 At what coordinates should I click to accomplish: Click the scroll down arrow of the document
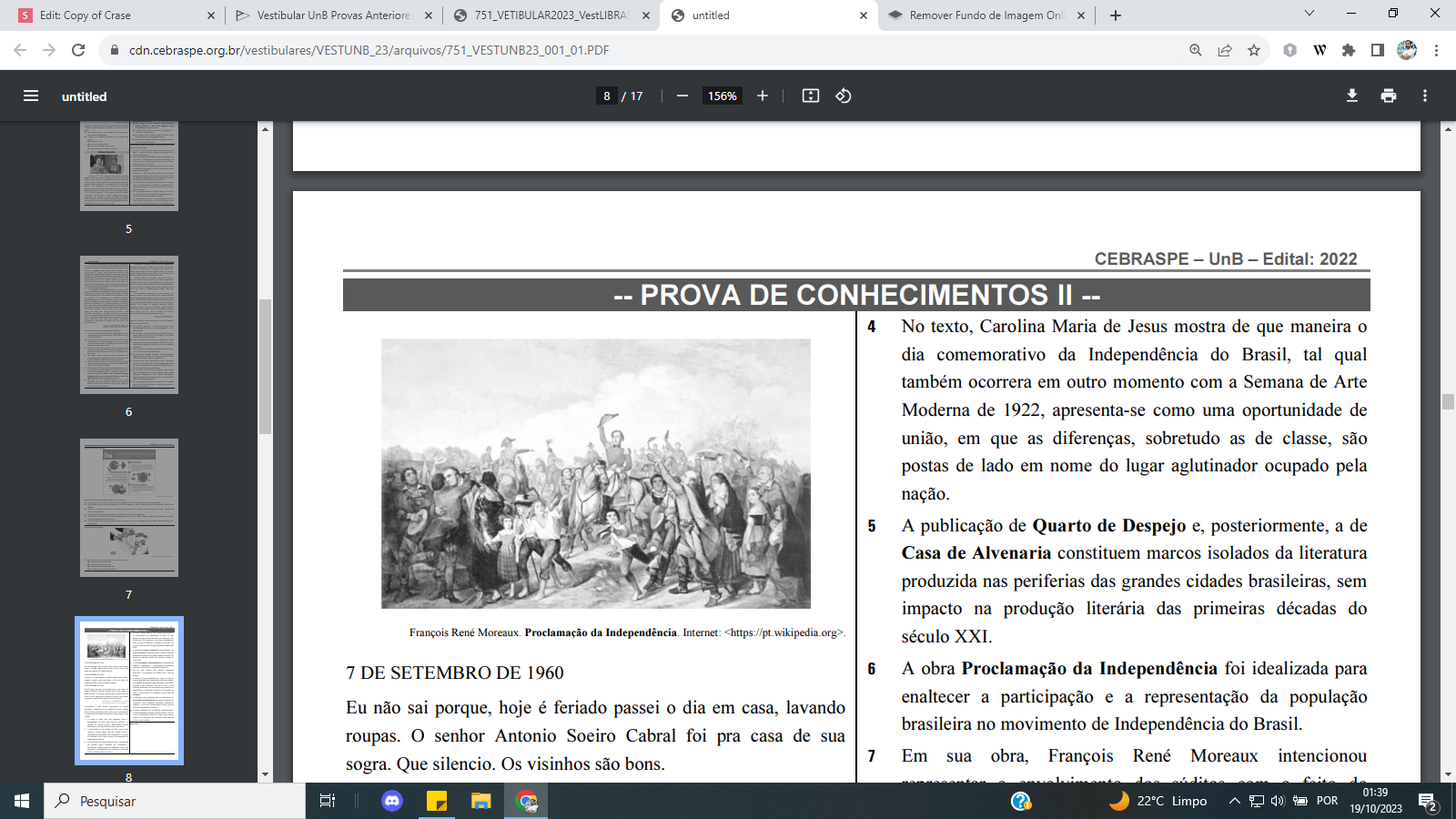pos(1448,775)
